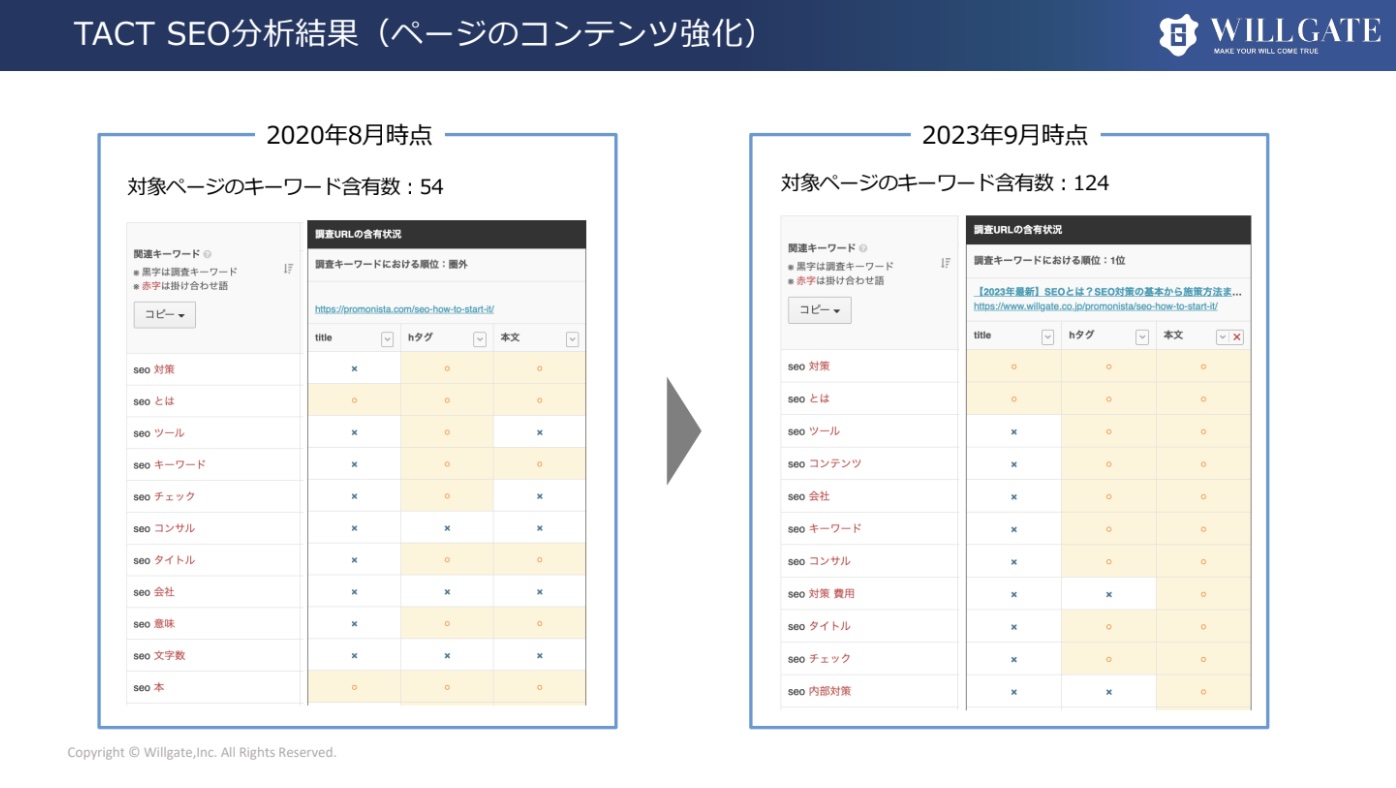
Task: Open the www.willgate.co.jp/promonista URL link
Action: point(1095,306)
